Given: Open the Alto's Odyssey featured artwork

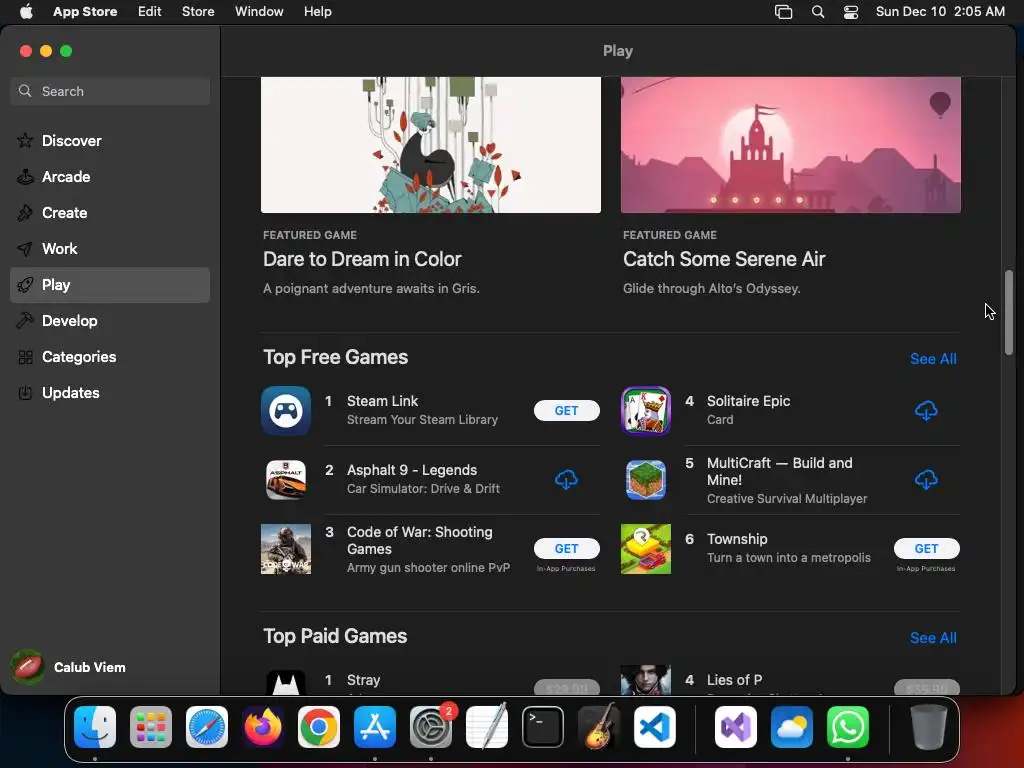Looking at the screenshot, I should coord(791,145).
